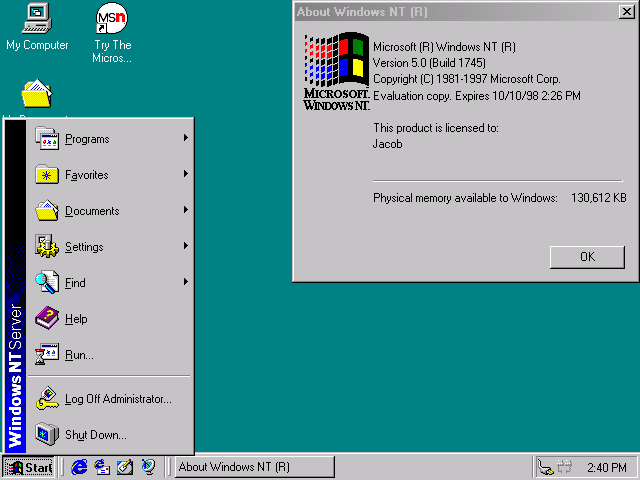
Task: Click the Settings gear icon
Action: 47,246
